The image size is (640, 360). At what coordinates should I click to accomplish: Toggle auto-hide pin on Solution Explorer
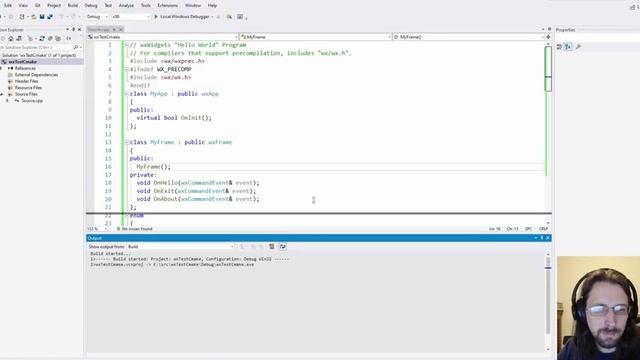point(73,30)
